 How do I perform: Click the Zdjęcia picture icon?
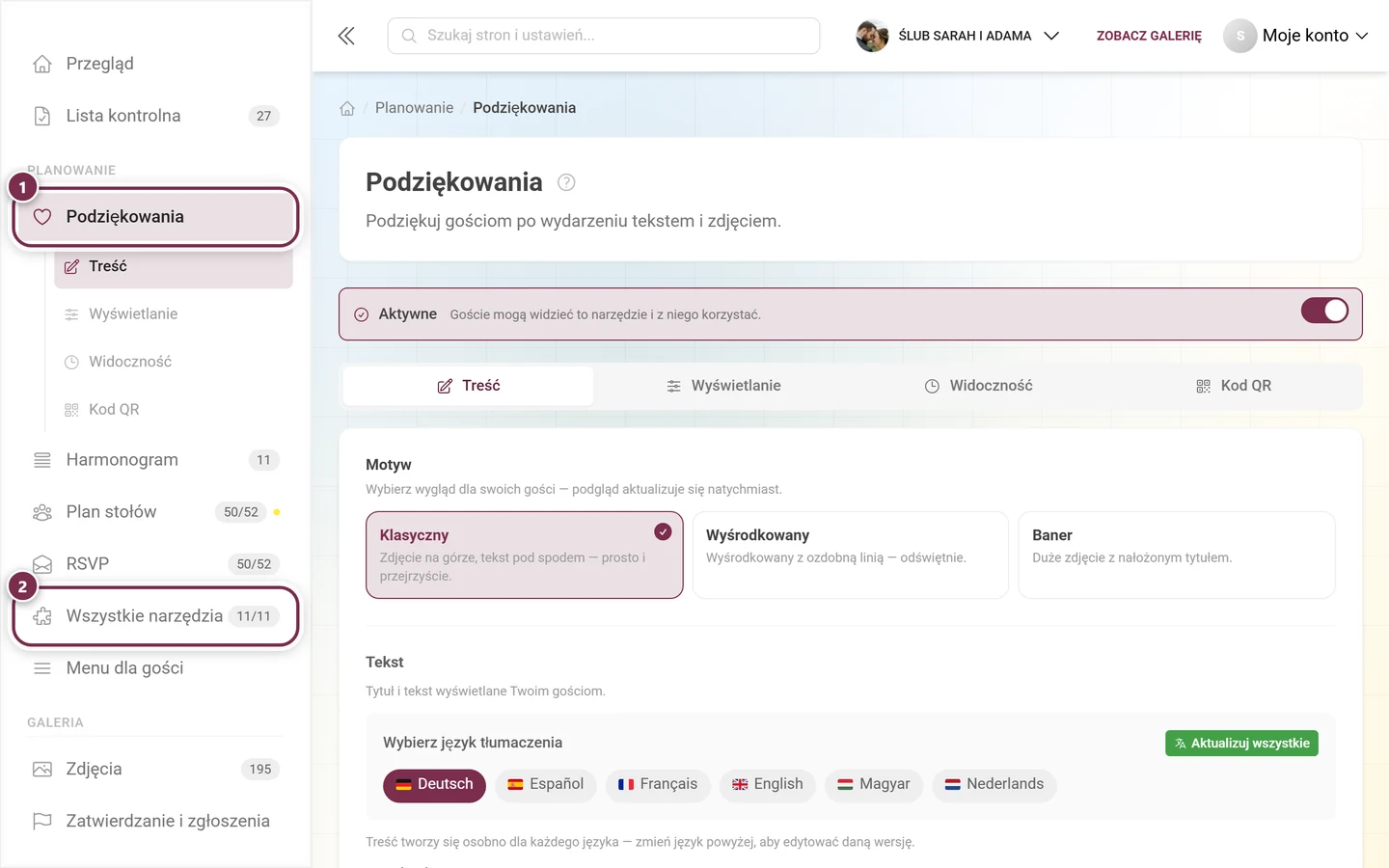(42, 769)
